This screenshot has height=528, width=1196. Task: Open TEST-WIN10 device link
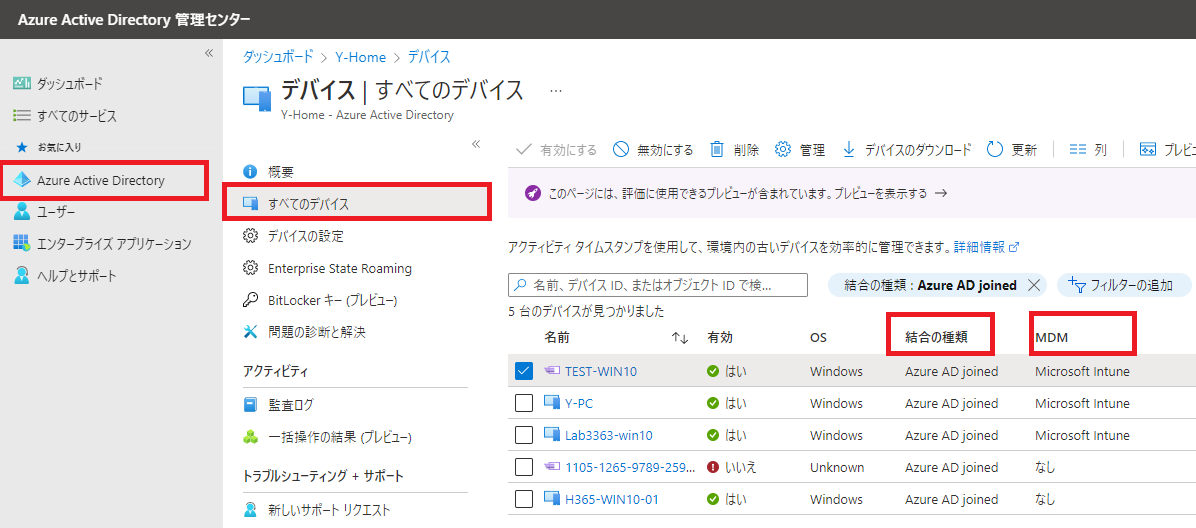coord(600,372)
